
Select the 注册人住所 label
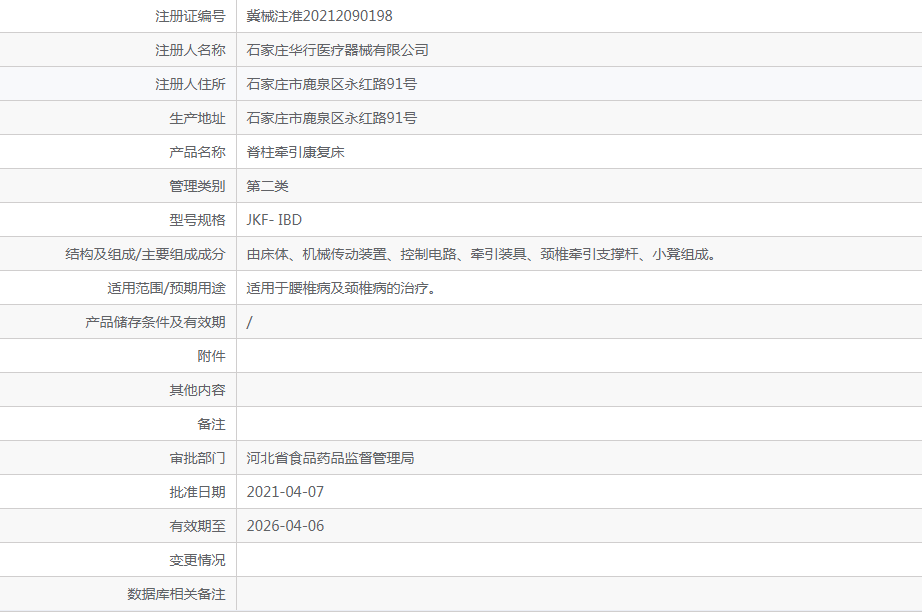coord(190,85)
